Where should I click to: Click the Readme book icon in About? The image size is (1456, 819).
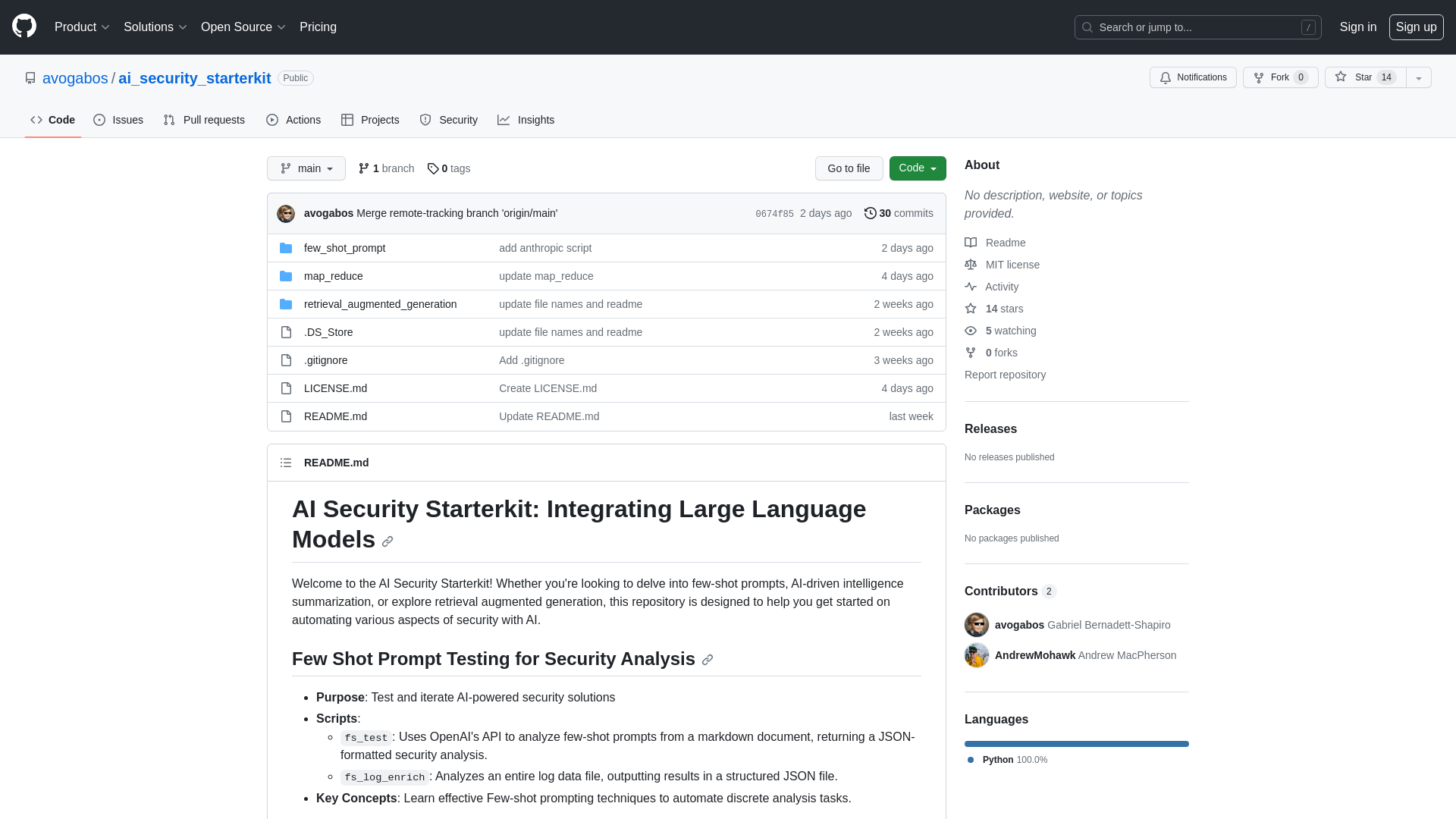coord(971,243)
